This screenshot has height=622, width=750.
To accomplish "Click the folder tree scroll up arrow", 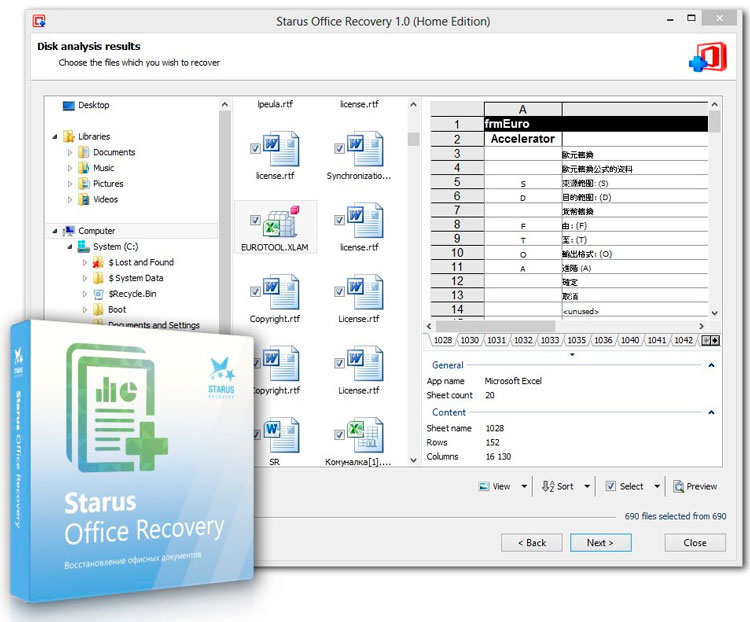I will coord(224,104).
